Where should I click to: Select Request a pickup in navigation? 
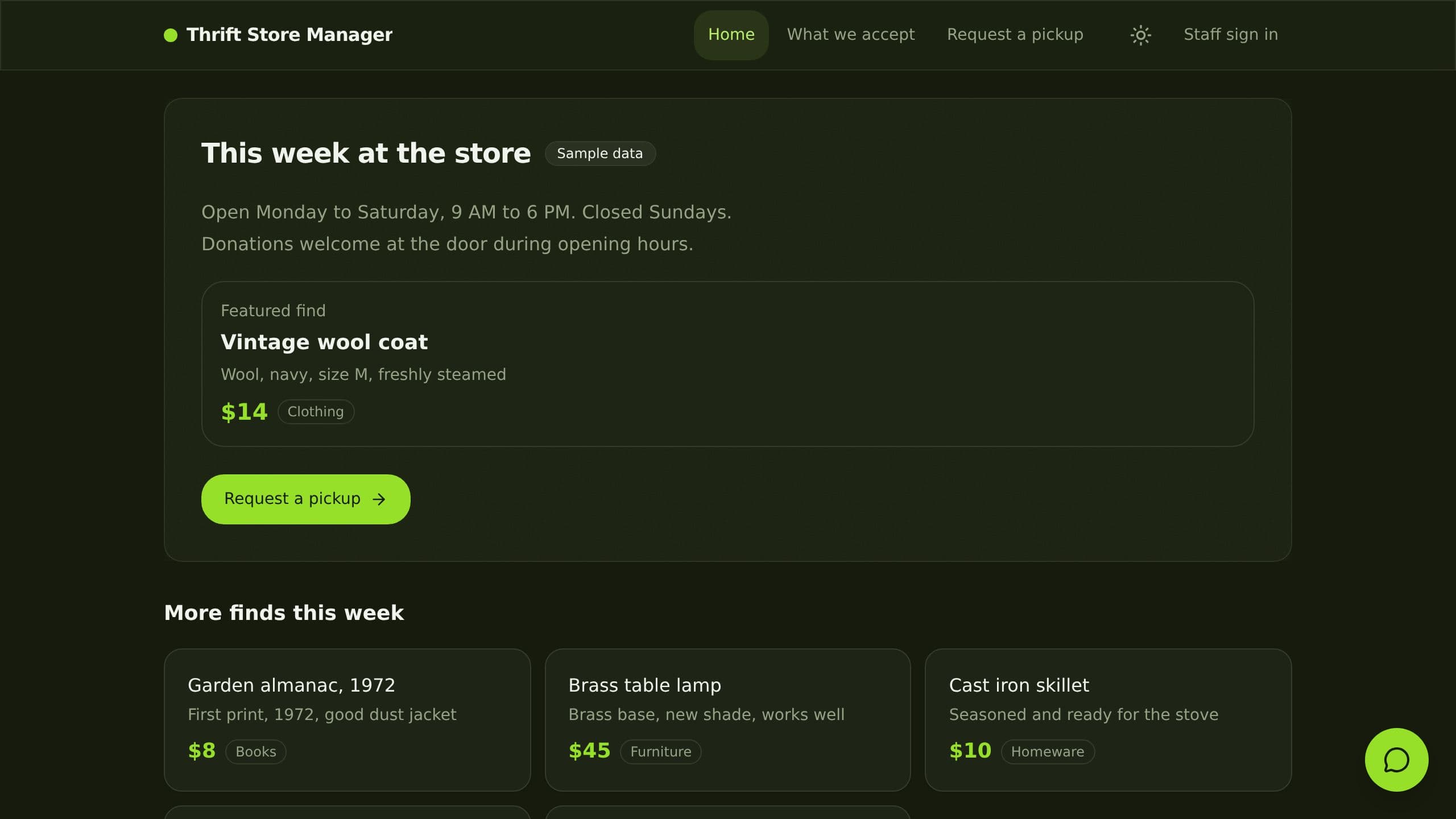[1015, 35]
